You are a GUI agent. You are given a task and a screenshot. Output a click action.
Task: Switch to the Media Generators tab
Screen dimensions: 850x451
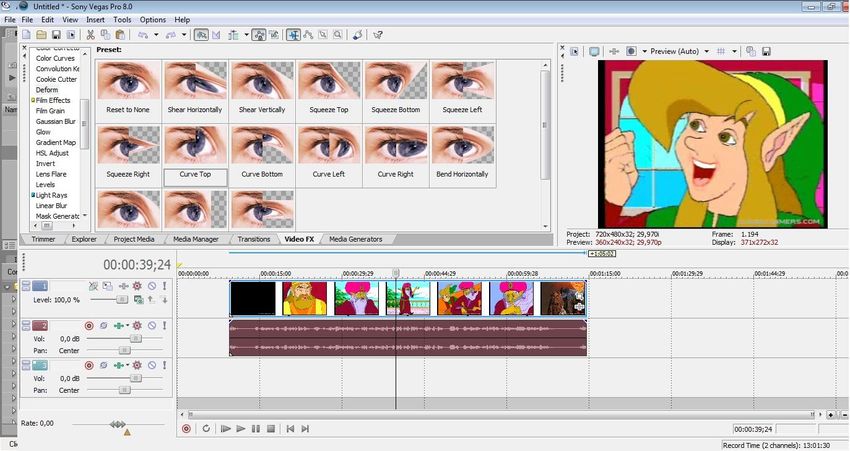356,239
